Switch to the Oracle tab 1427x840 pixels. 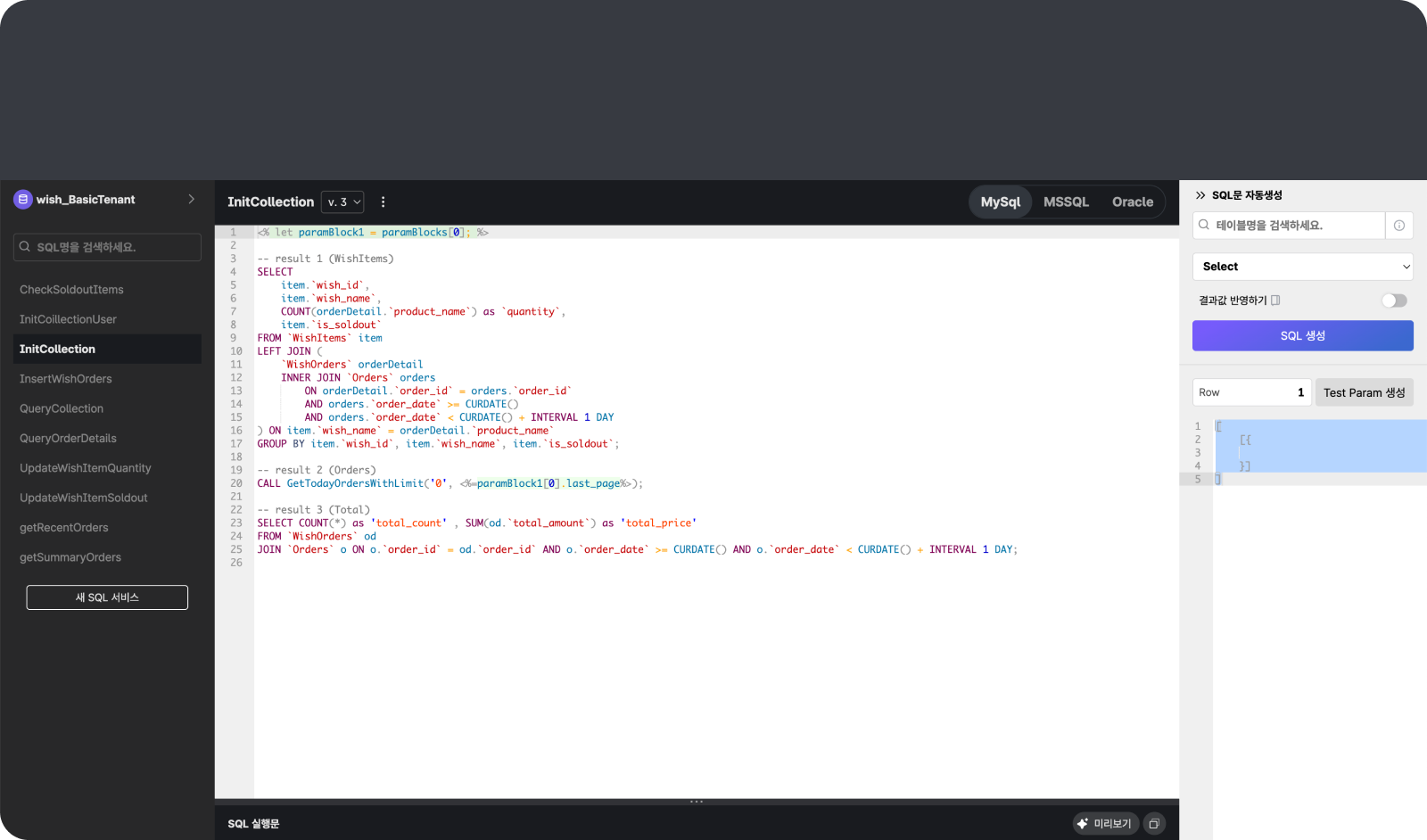pos(1132,202)
